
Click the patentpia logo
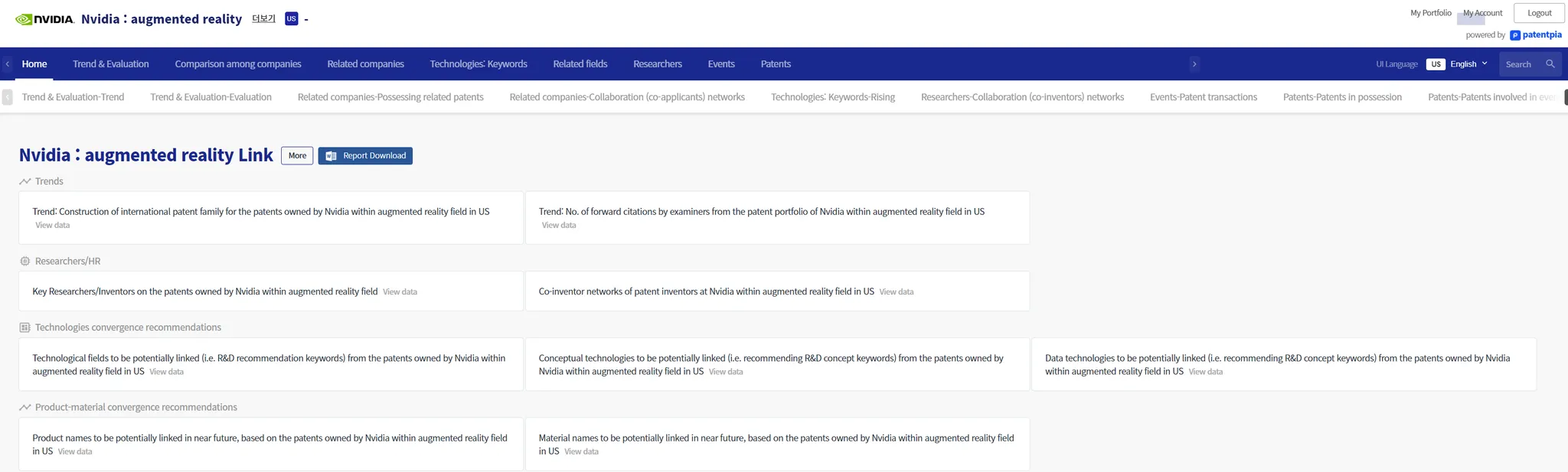click(x=1536, y=35)
